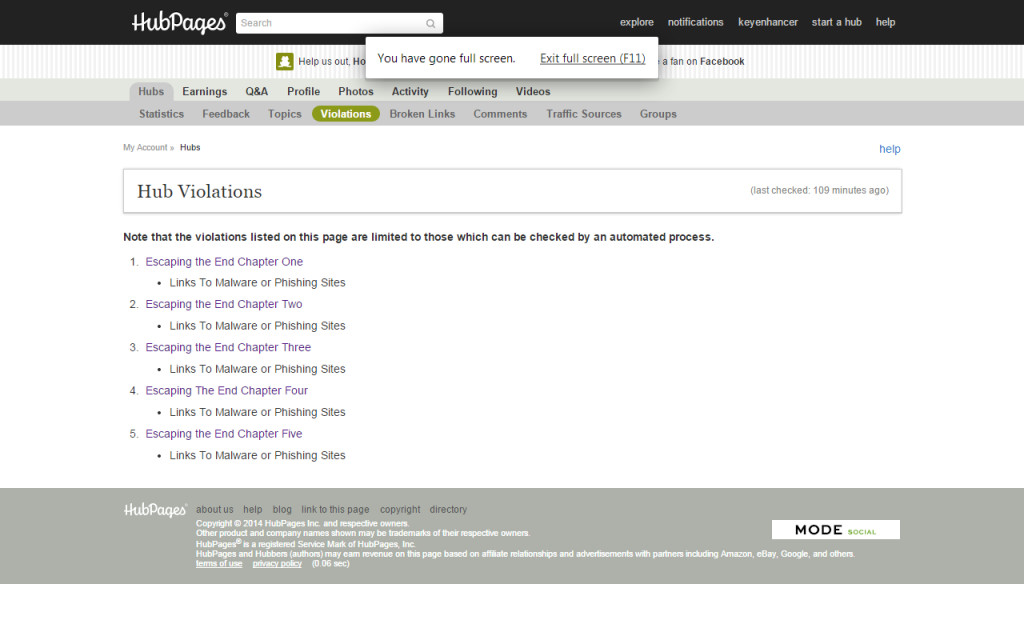Click the HubPages logo in the footer
The height and width of the screenshot is (640, 1024).
(155, 510)
